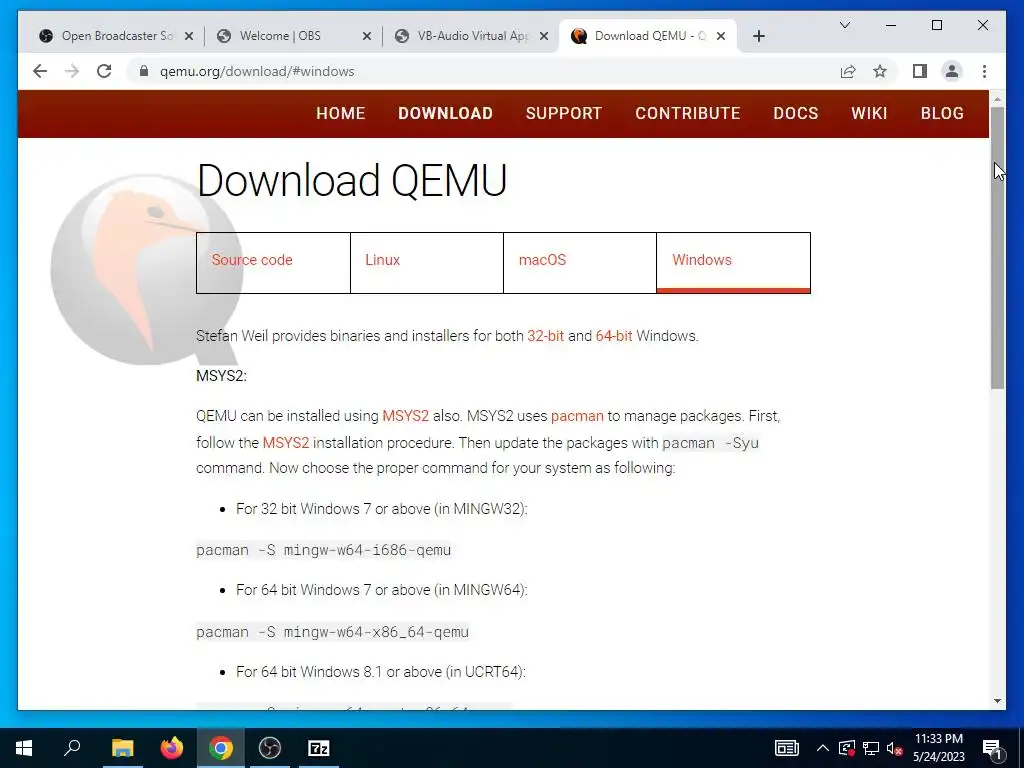Open the Windows Start menu

pos(24,748)
